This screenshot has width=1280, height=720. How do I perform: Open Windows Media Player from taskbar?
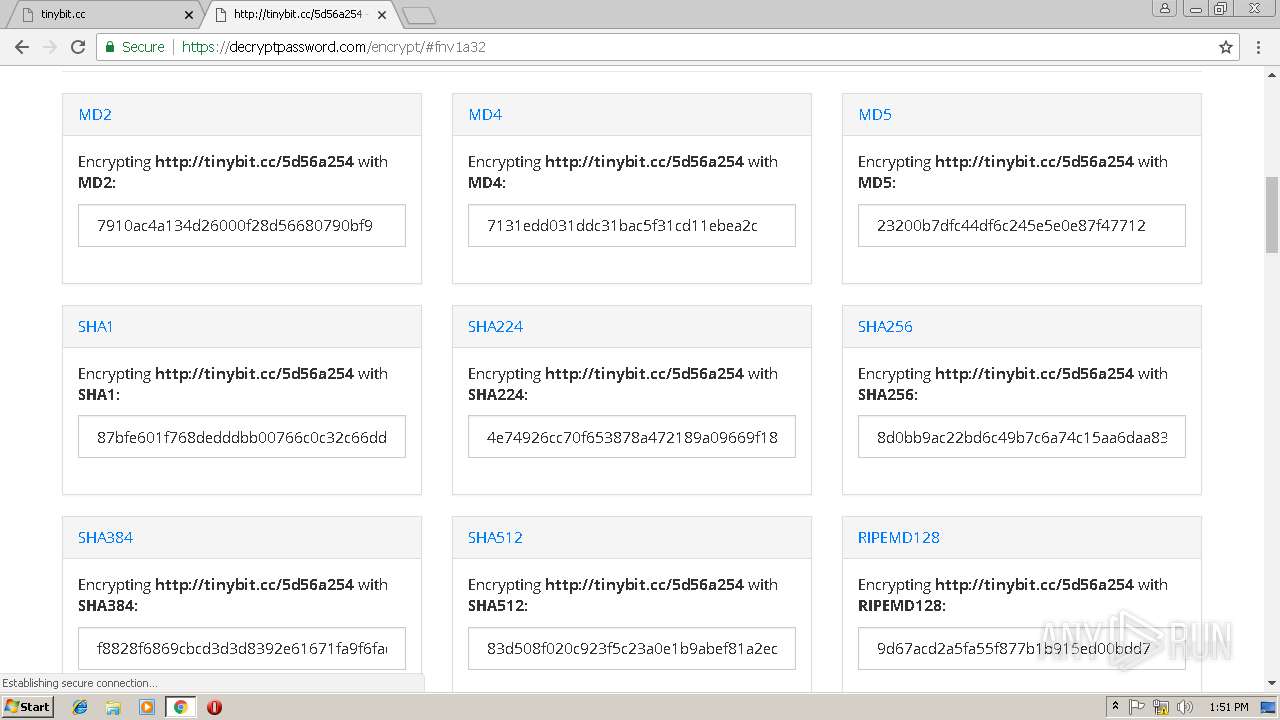147,707
